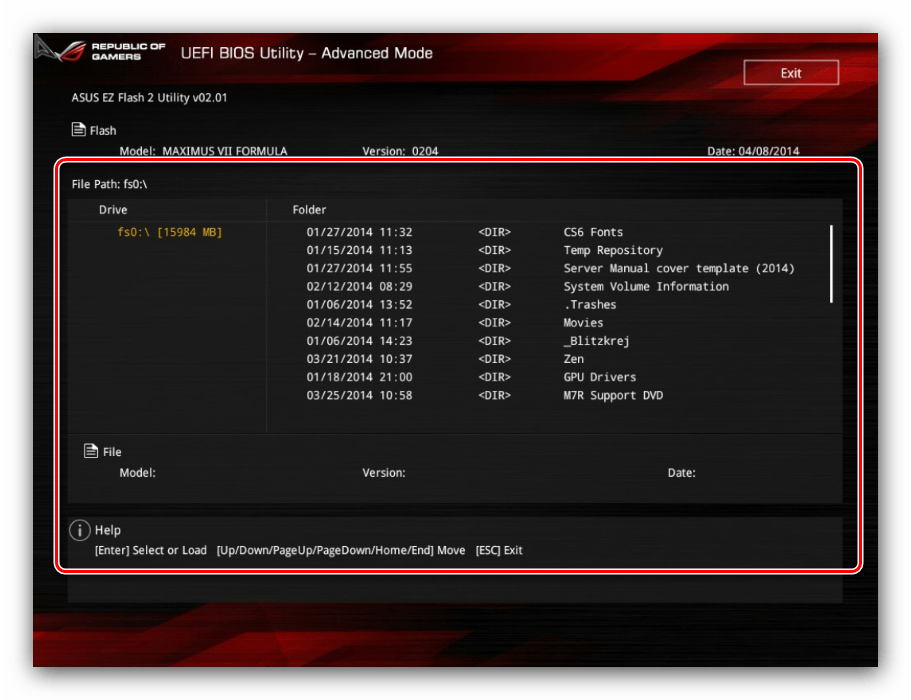
Task: Click the File section document icon
Action: (91, 451)
